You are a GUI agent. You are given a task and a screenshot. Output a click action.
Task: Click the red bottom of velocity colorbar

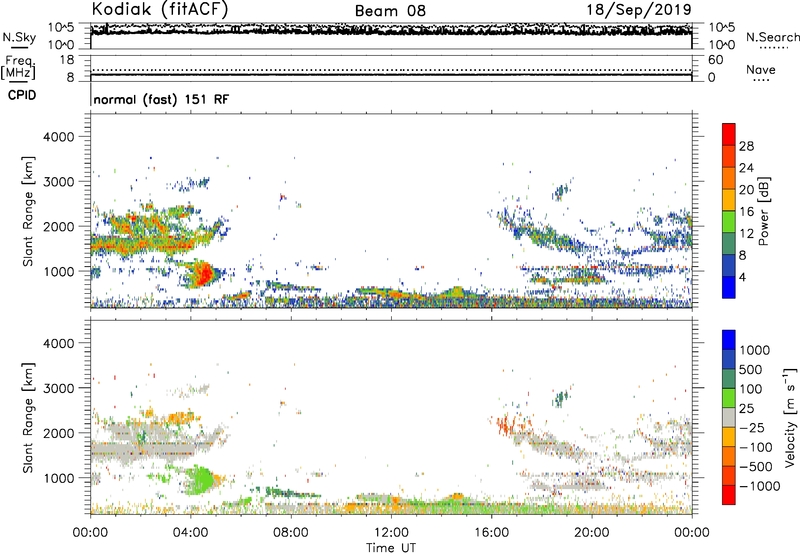coord(729,495)
